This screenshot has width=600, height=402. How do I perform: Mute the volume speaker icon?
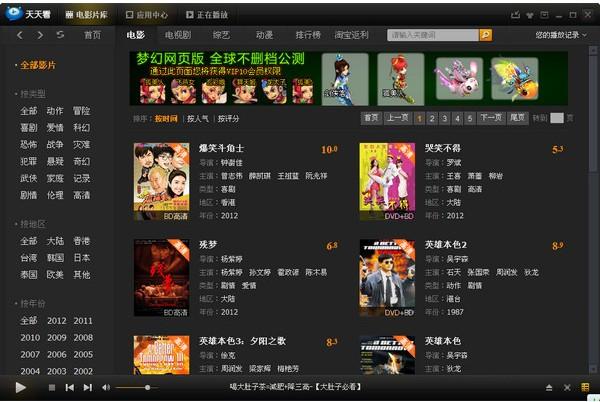(106, 387)
